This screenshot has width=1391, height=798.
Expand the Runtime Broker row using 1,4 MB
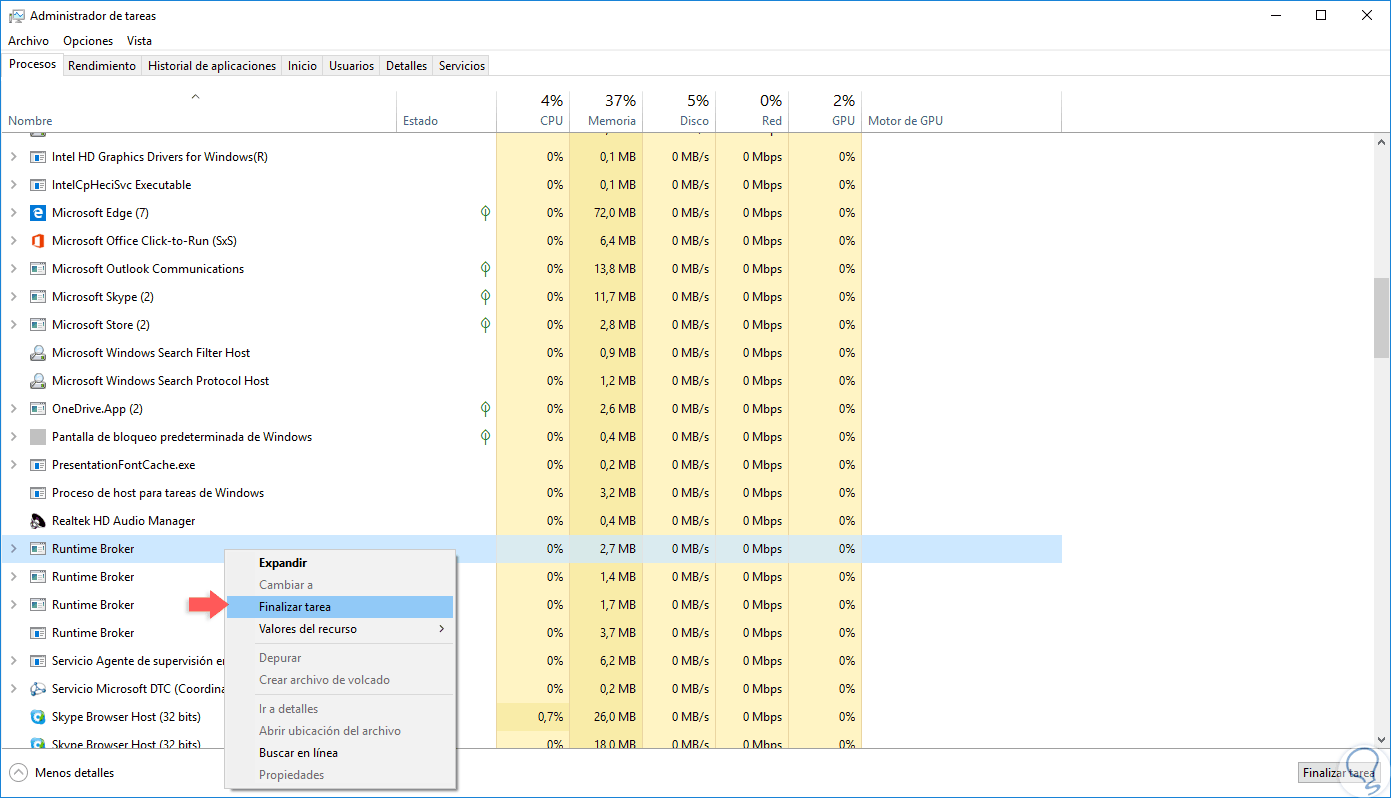click(13, 577)
